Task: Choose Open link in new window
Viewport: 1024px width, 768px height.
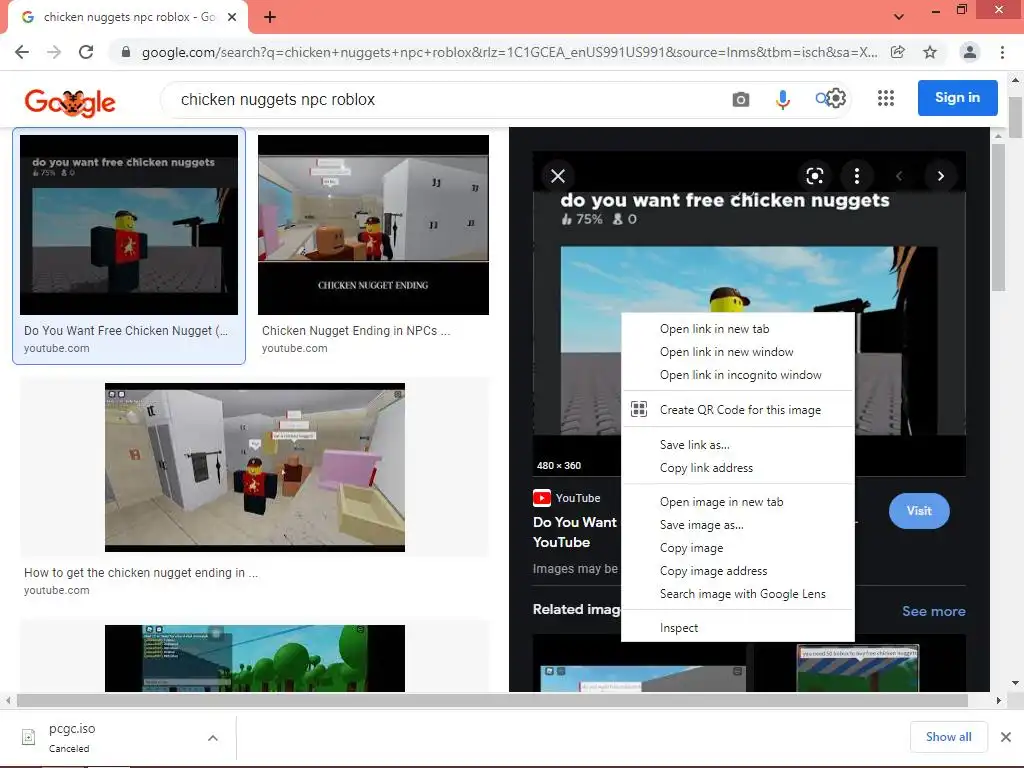Action: (x=738, y=352)
